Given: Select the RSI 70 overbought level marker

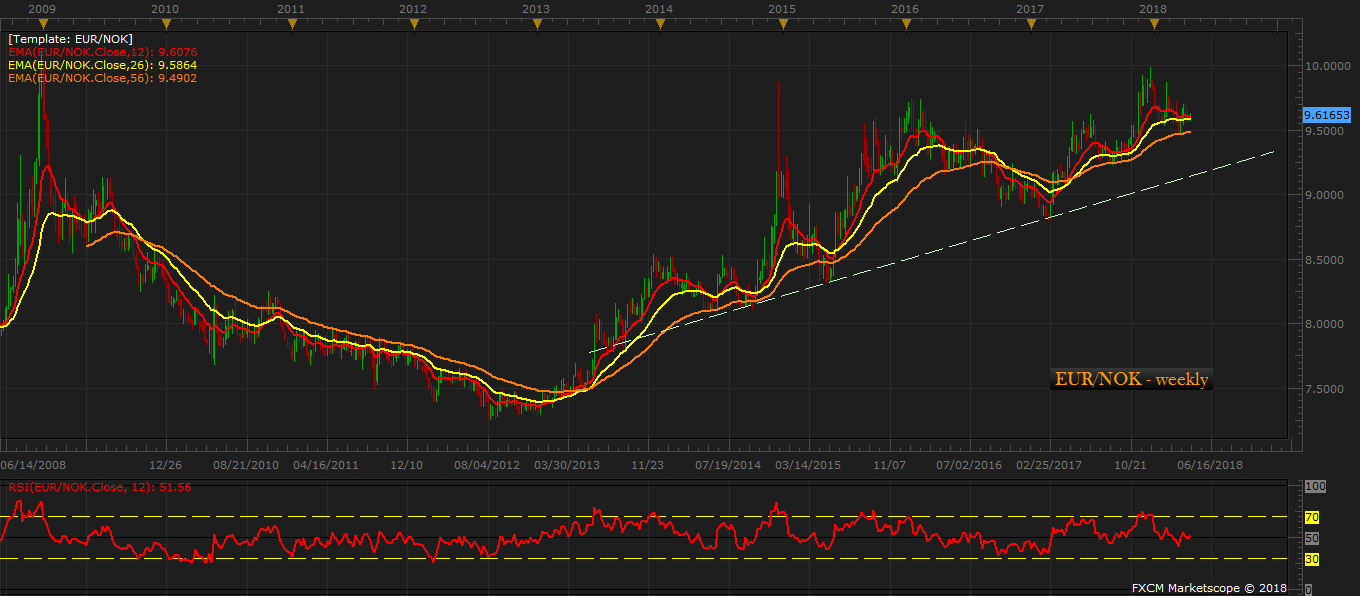Looking at the screenshot, I should (1312, 517).
